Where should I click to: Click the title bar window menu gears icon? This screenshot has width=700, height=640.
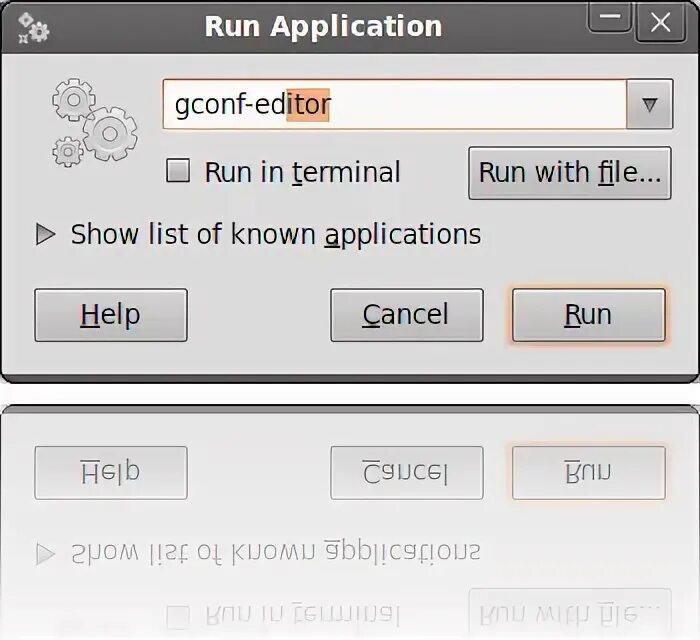(33, 28)
